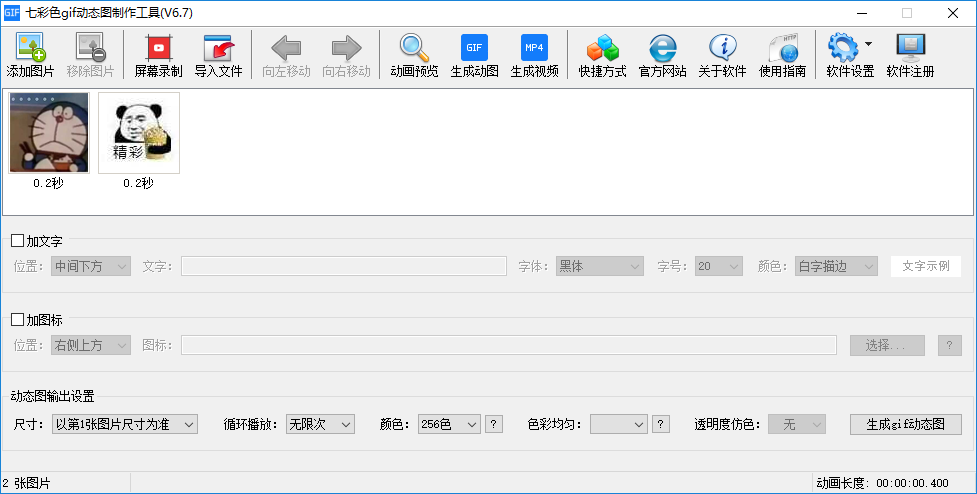Open the text color dropdown 白字描边
977x494 pixels.
[836, 266]
